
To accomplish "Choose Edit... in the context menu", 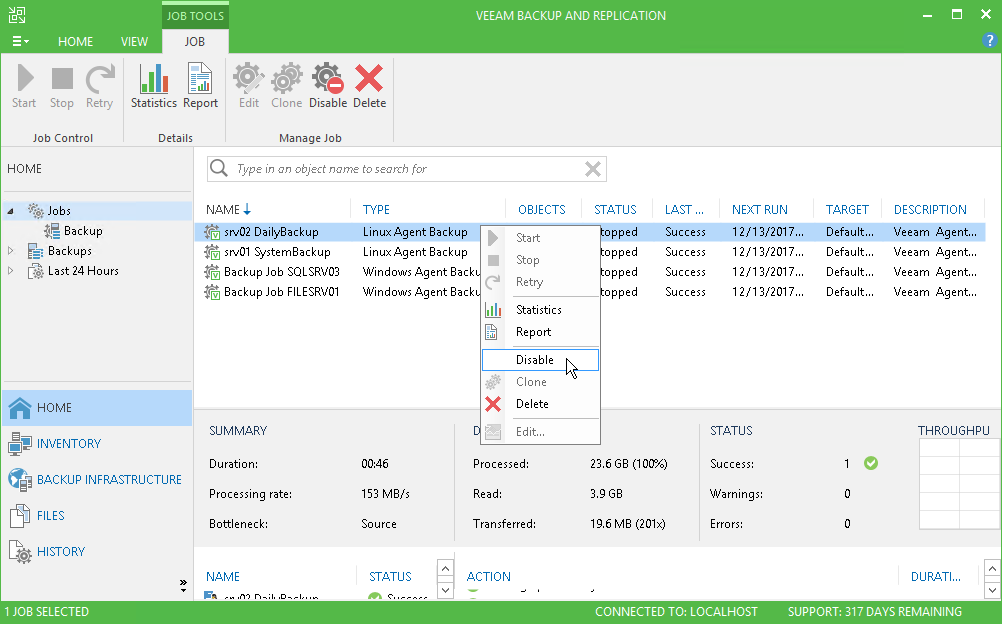I will click(540, 432).
